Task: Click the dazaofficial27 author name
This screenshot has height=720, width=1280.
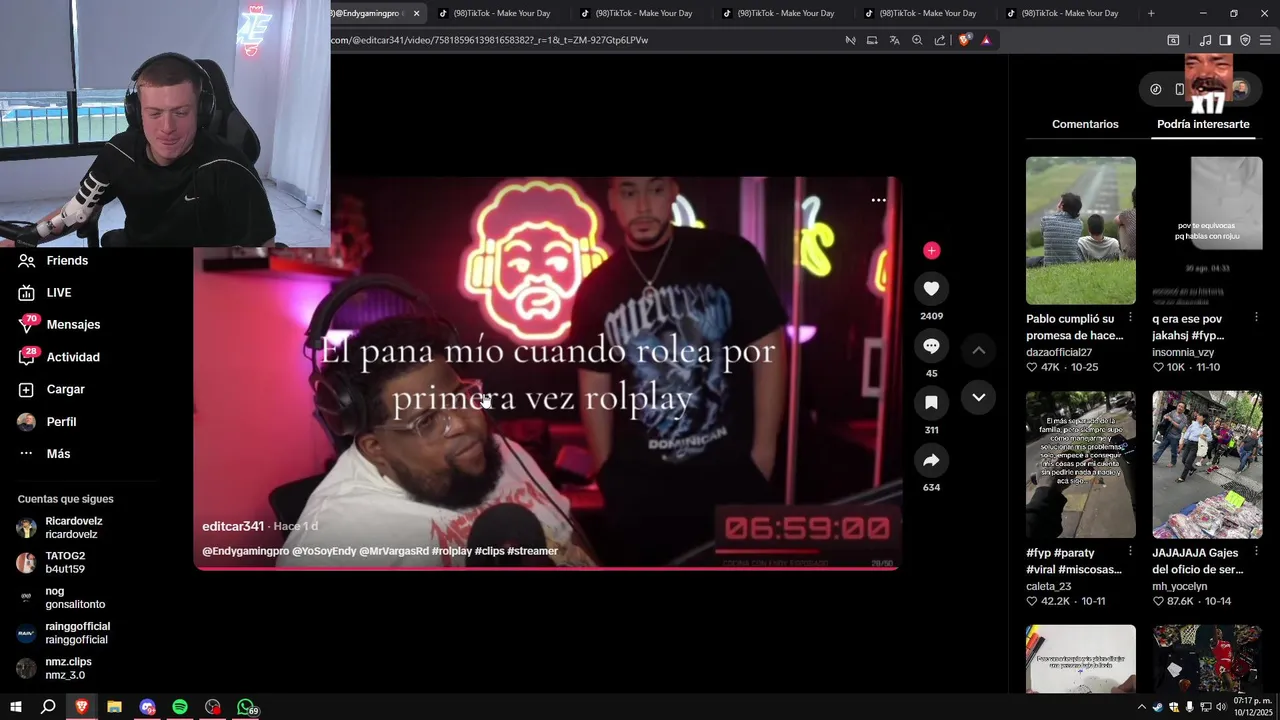Action: point(1059,352)
